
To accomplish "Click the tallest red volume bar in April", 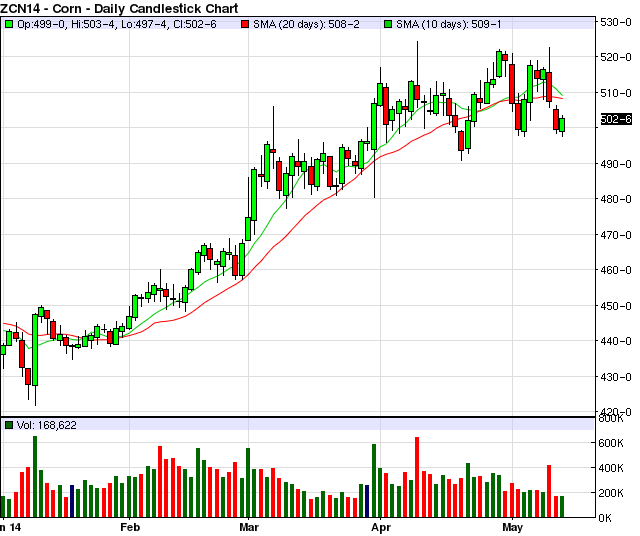I will [x=417, y=477].
